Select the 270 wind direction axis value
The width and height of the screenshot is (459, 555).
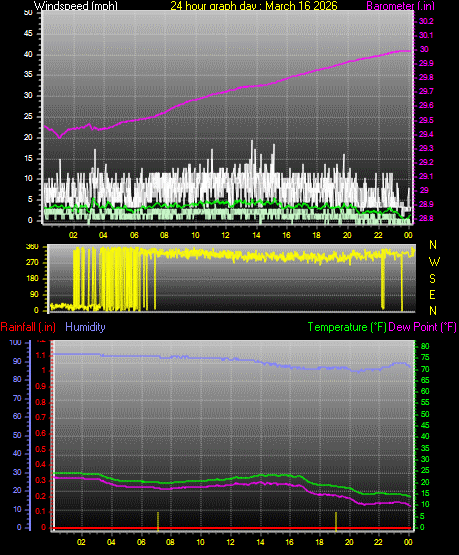click(32, 263)
